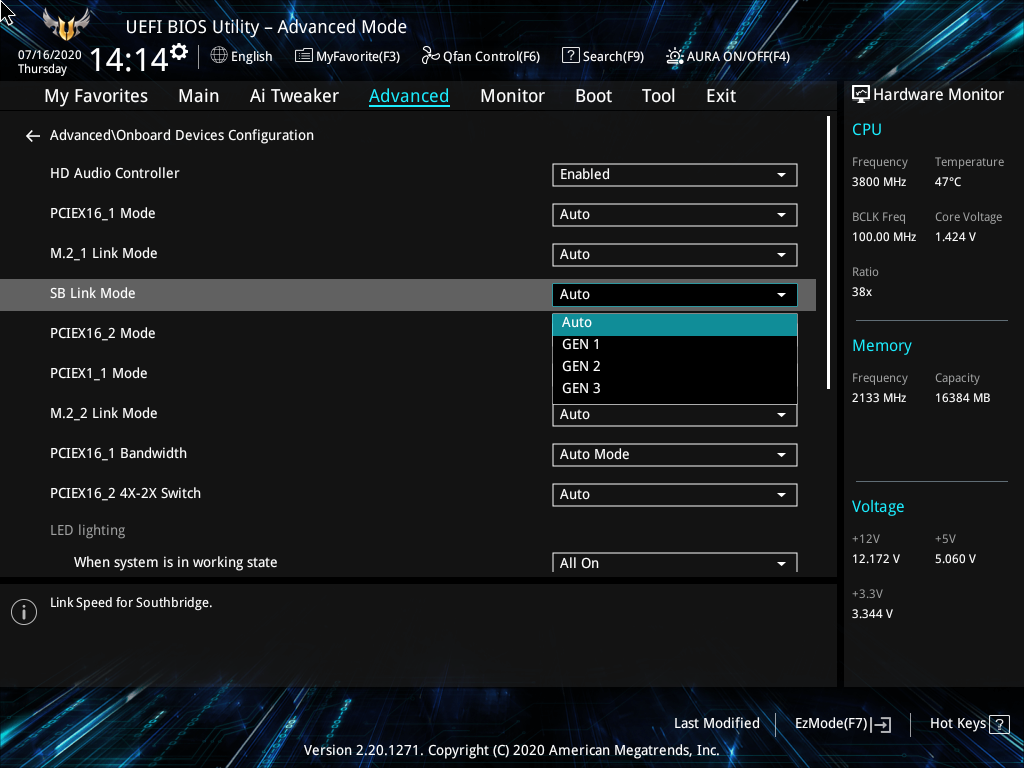
Task: Choose GEN 1 in SB Link Mode list
Action: click(675, 345)
